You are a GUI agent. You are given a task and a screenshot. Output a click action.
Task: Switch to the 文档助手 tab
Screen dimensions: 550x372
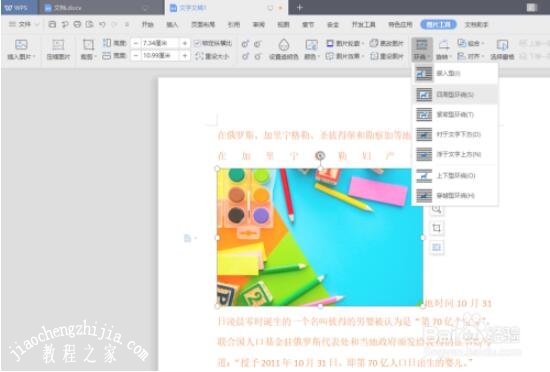476,25
